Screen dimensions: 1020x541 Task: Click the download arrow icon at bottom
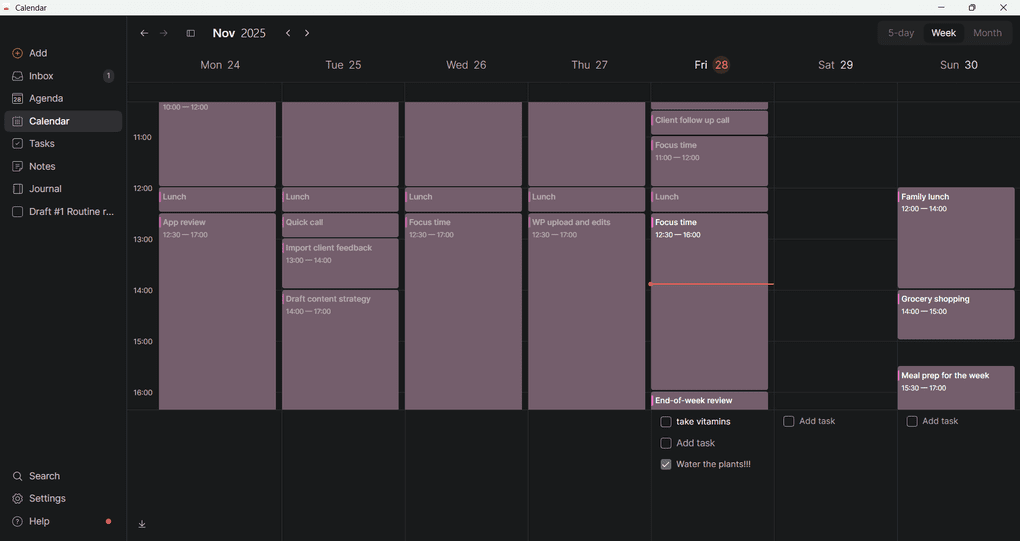tap(142, 524)
